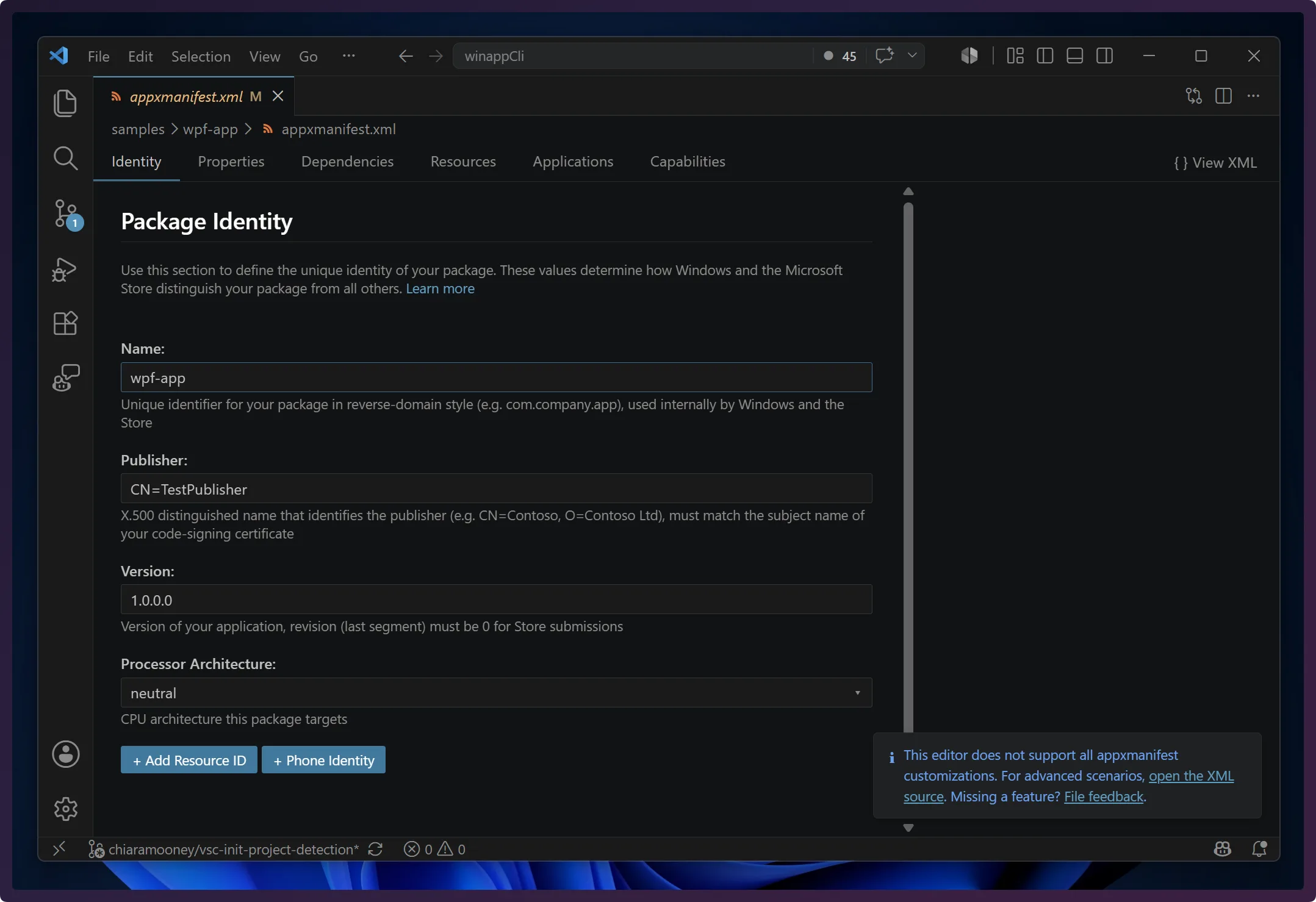Image resolution: width=1316 pixels, height=902 pixels.
Task: Open editor More Actions ellipsis
Action: point(1253,96)
